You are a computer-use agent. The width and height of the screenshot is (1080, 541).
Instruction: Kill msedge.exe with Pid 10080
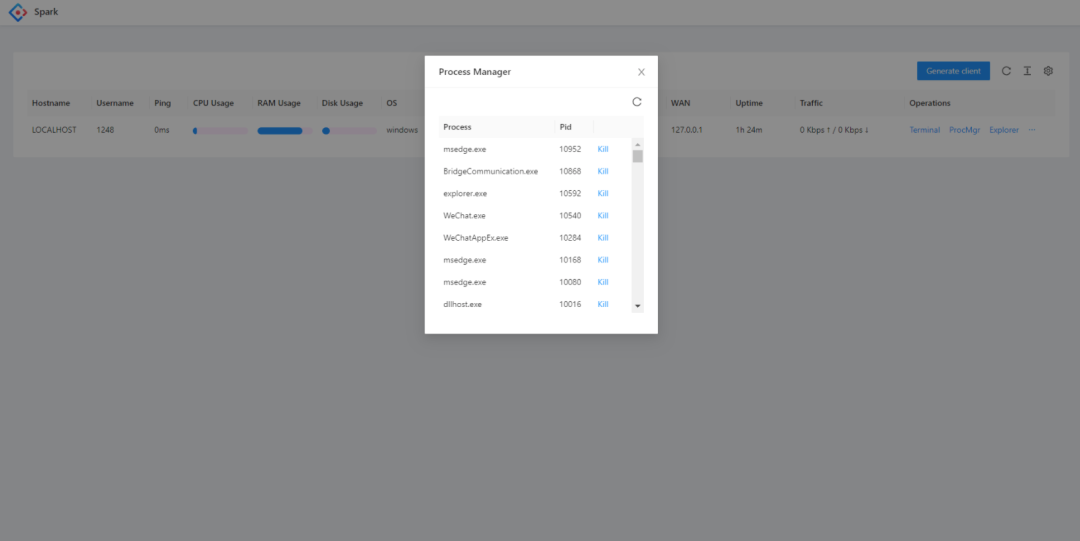pyautogui.click(x=603, y=282)
